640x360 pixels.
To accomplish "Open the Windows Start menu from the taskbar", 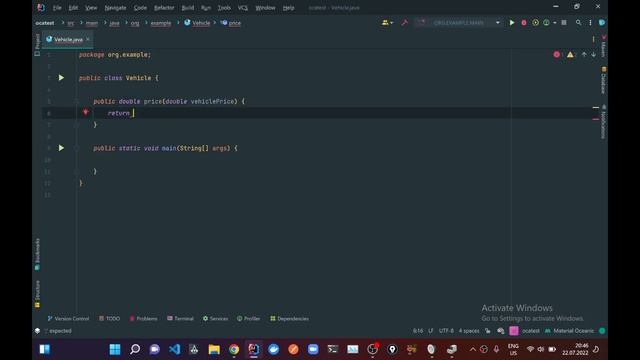I will [115, 349].
